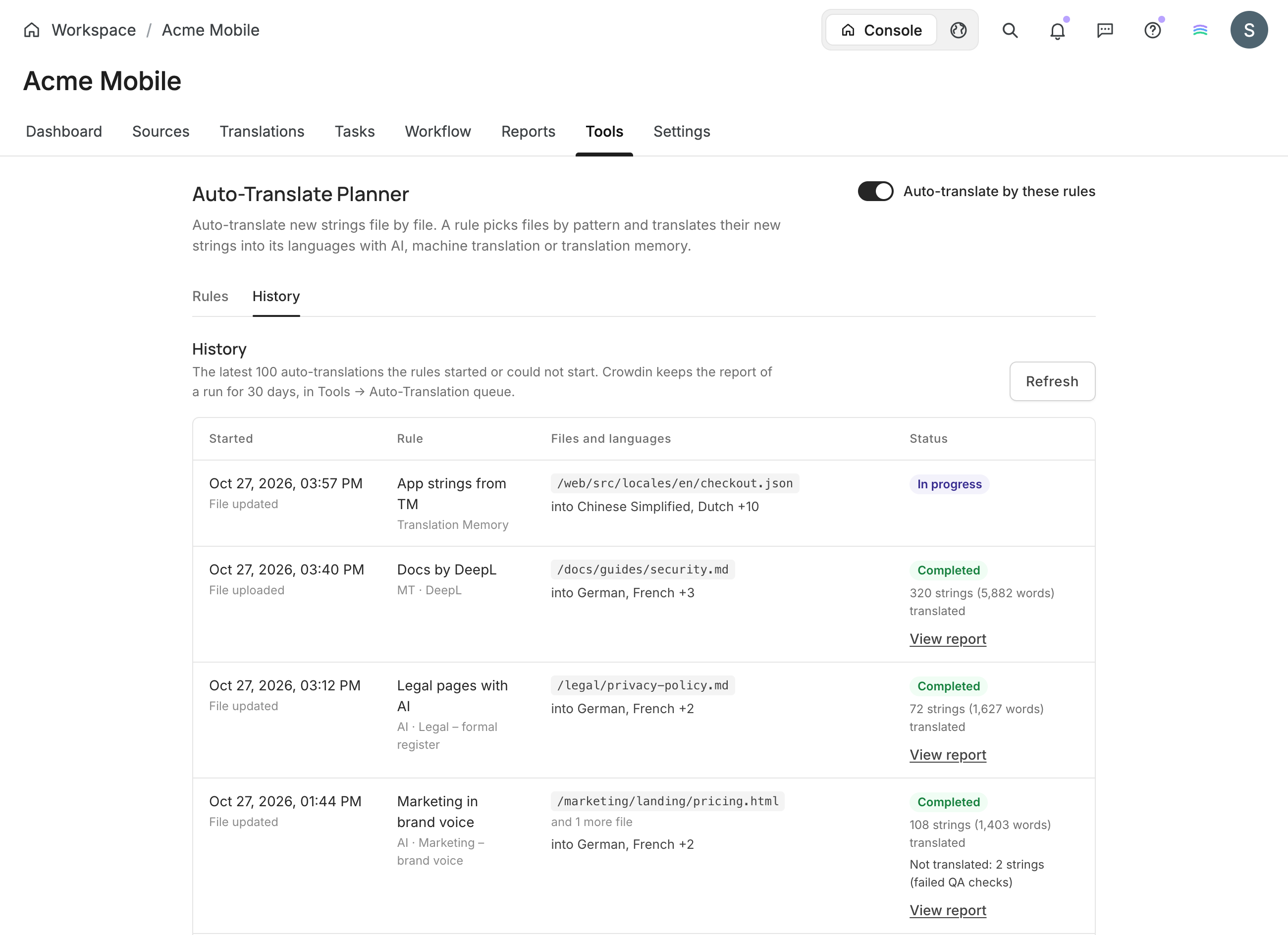
Task: Open the Reports tab
Action: tap(528, 131)
